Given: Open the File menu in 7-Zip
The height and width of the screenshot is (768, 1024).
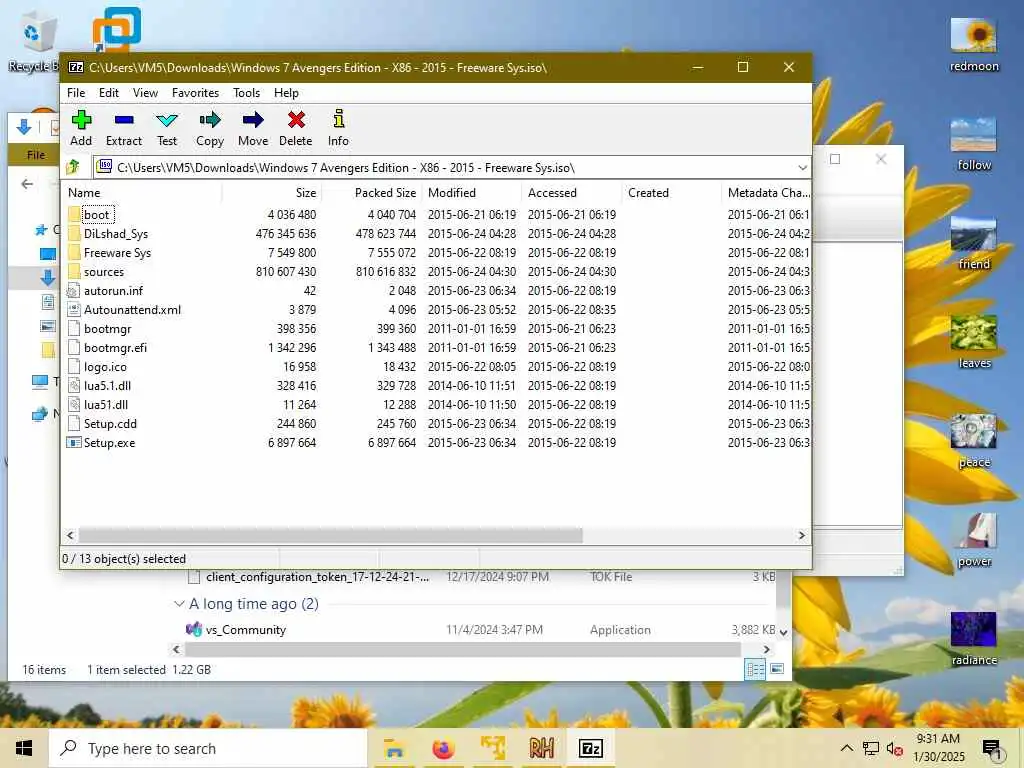Looking at the screenshot, I should point(76,93).
